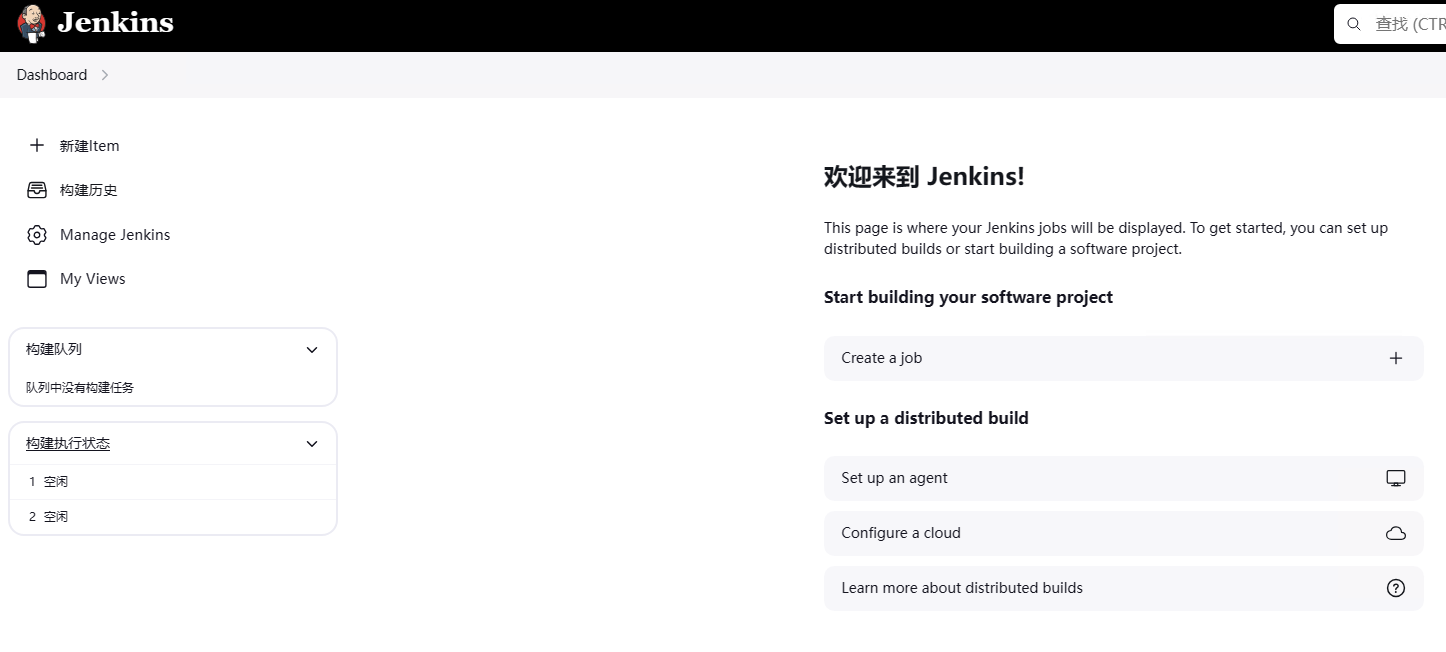
Task: Collapse the 构建队列 panel chevron
Action: point(312,350)
